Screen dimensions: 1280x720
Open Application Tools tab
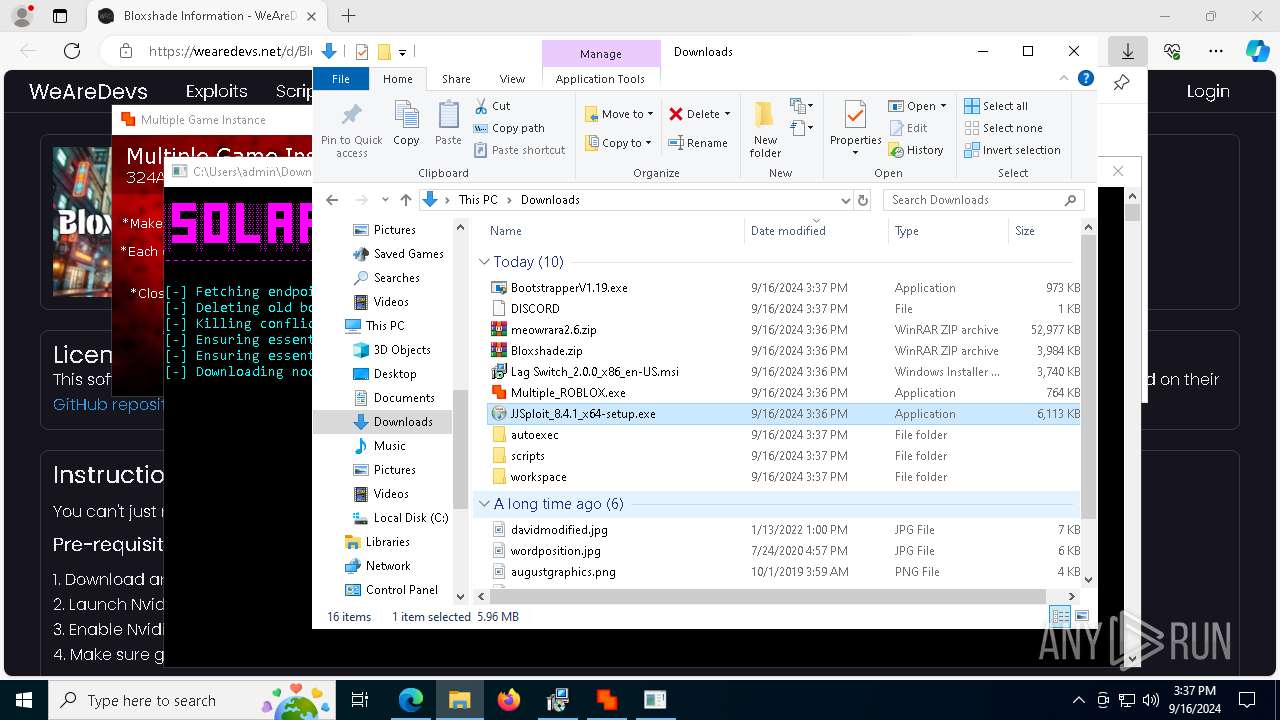click(600, 79)
